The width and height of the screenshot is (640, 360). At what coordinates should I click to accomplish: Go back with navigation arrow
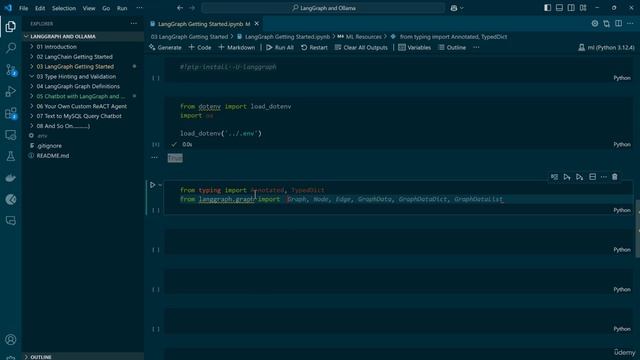tap(180, 8)
